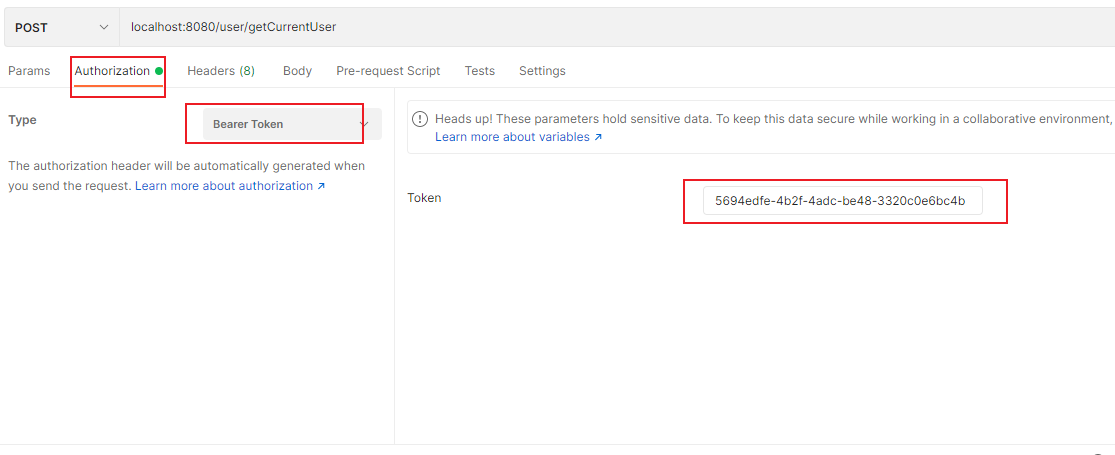Go to the Tests tab
The height and width of the screenshot is (455, 1115).
(480, 71)
